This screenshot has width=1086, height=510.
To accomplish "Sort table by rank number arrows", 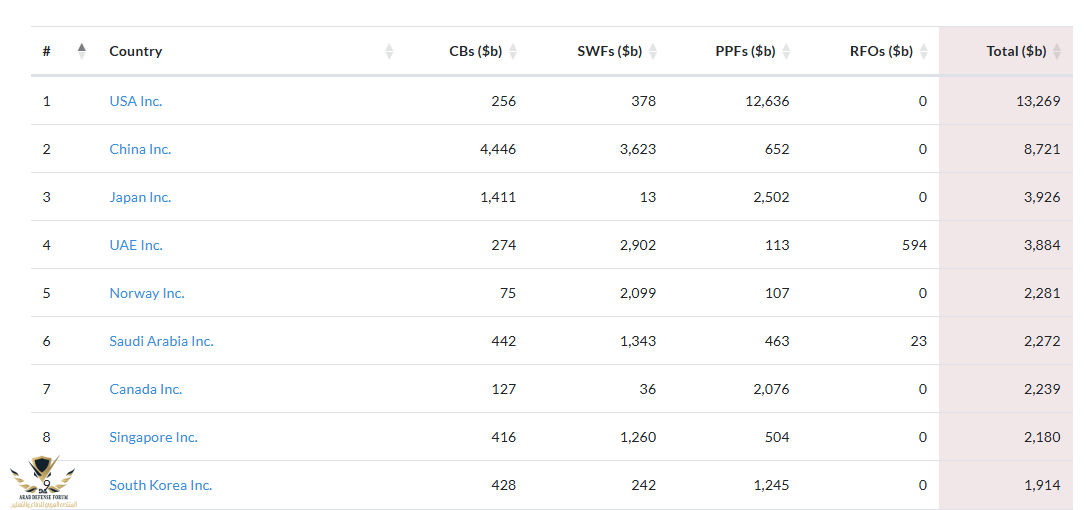I will [x=82, y=51].
